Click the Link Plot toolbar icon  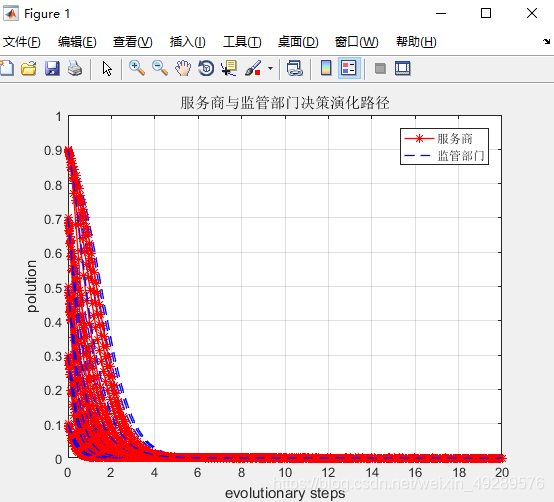(295, 68)
